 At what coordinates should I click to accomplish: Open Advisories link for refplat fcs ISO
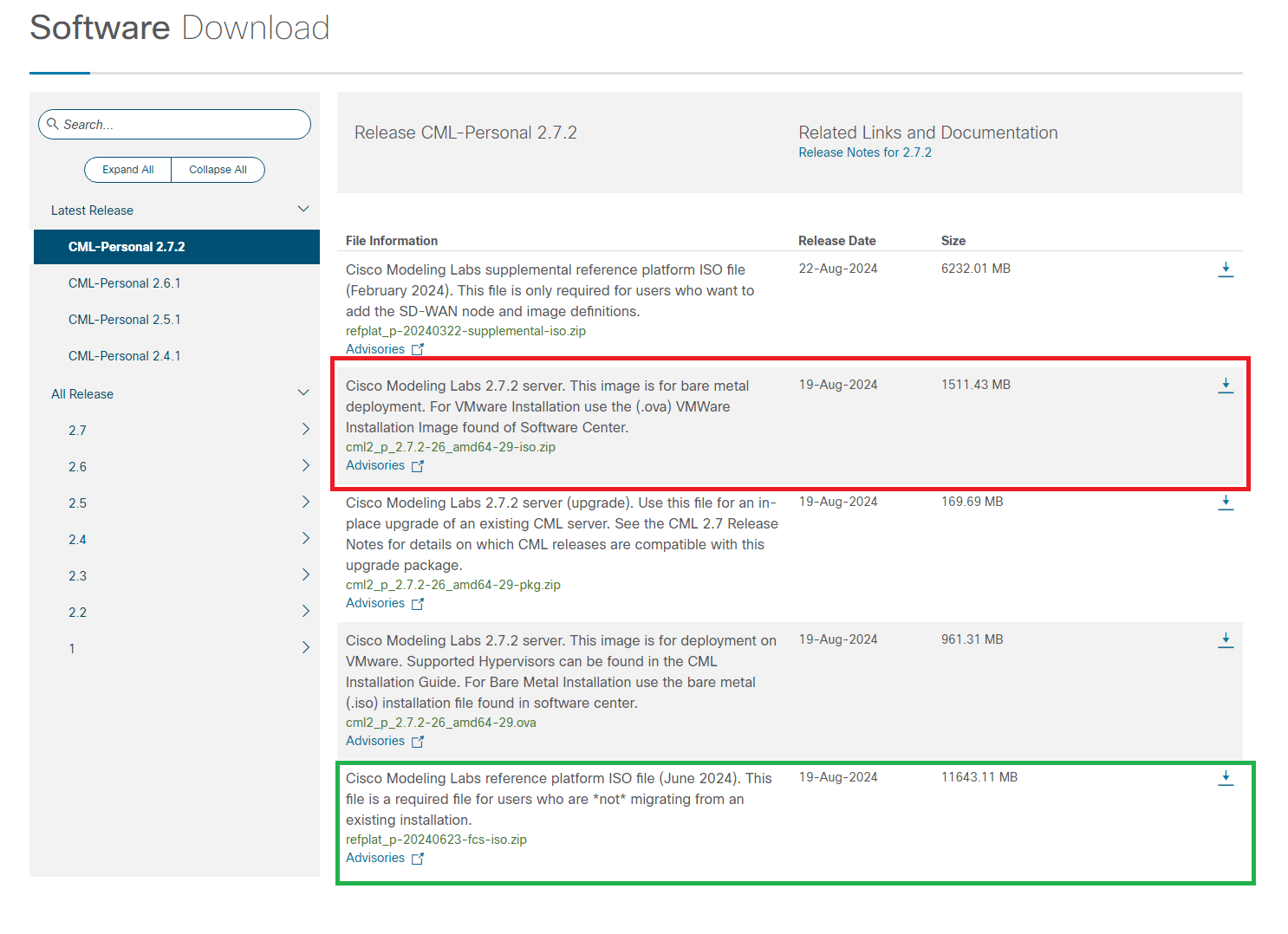coord(375,858)
